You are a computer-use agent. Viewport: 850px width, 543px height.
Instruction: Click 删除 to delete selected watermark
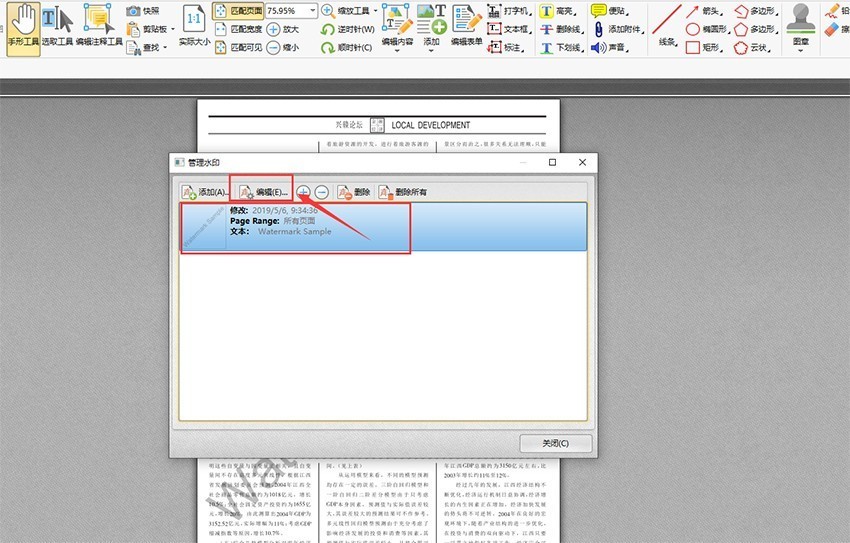click(353, 192)
